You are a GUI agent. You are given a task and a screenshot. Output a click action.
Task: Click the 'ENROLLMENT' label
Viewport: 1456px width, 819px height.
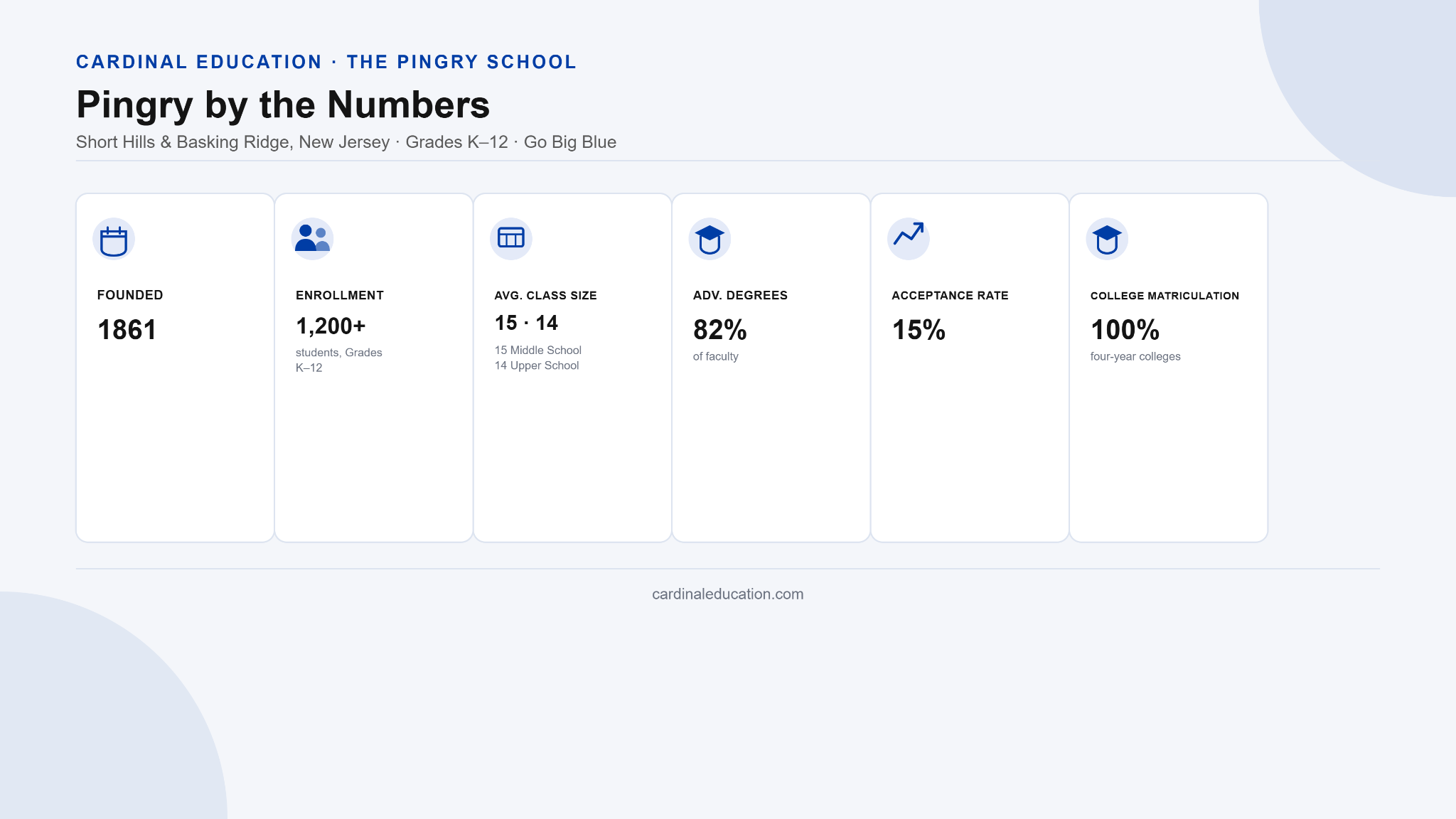tap(340, 295)
